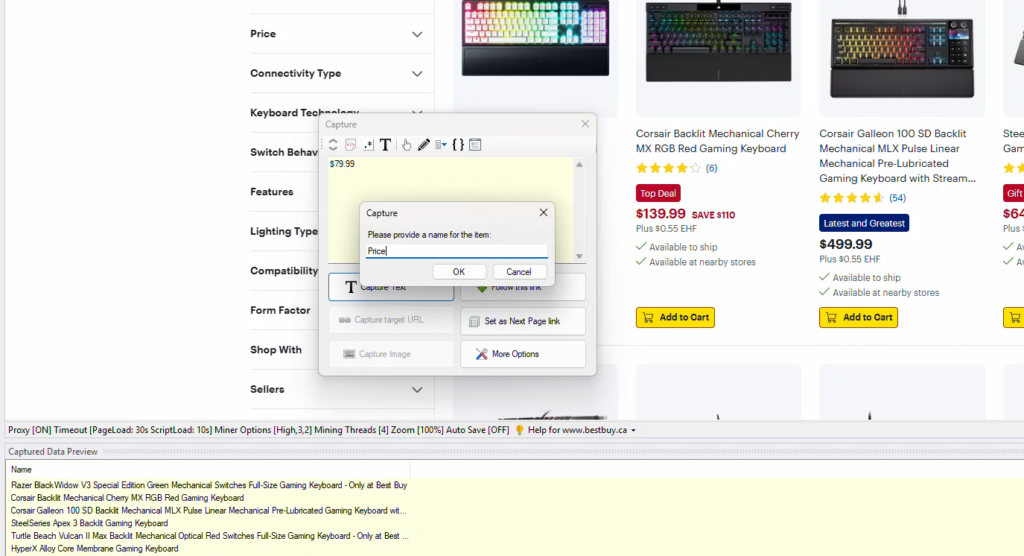Open the Features filter section

pyautogui.click(x=272, y=192)
